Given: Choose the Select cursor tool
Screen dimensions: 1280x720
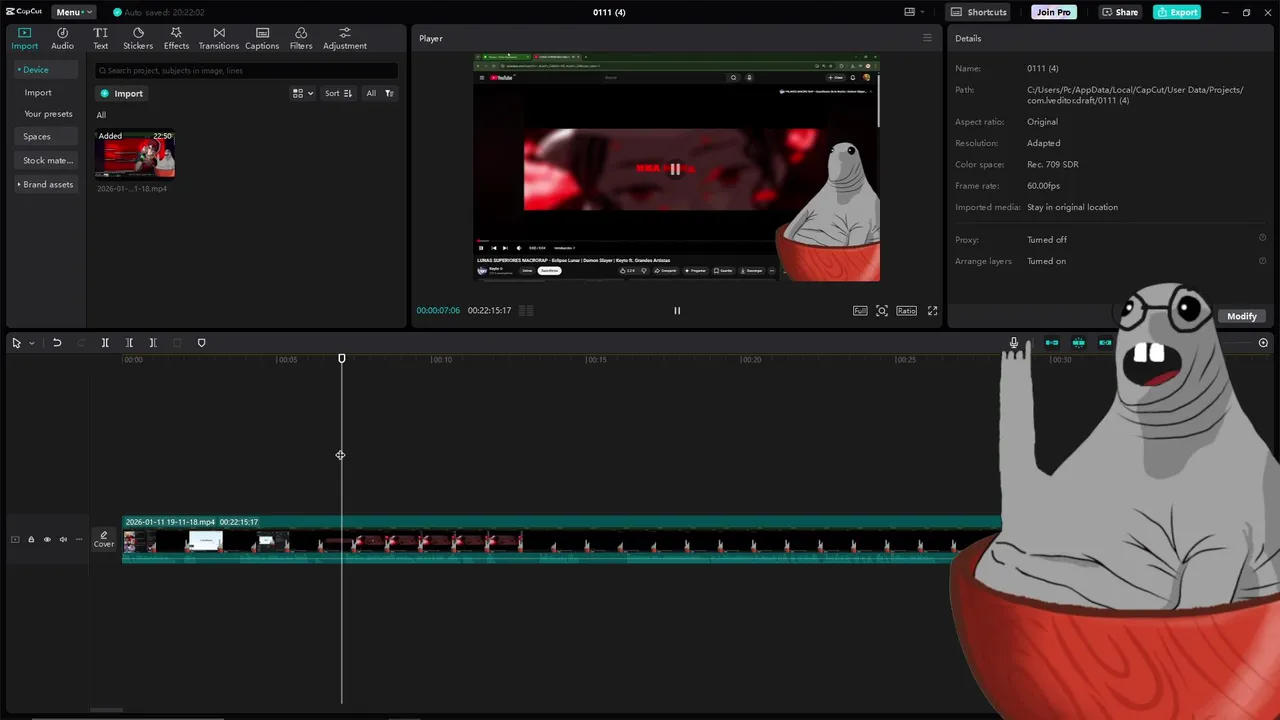Looking at the screenshot, I should 16,343.
